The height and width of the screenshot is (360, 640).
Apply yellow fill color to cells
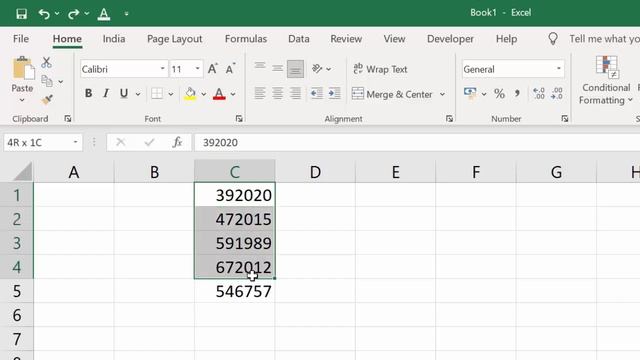(190, 94)
